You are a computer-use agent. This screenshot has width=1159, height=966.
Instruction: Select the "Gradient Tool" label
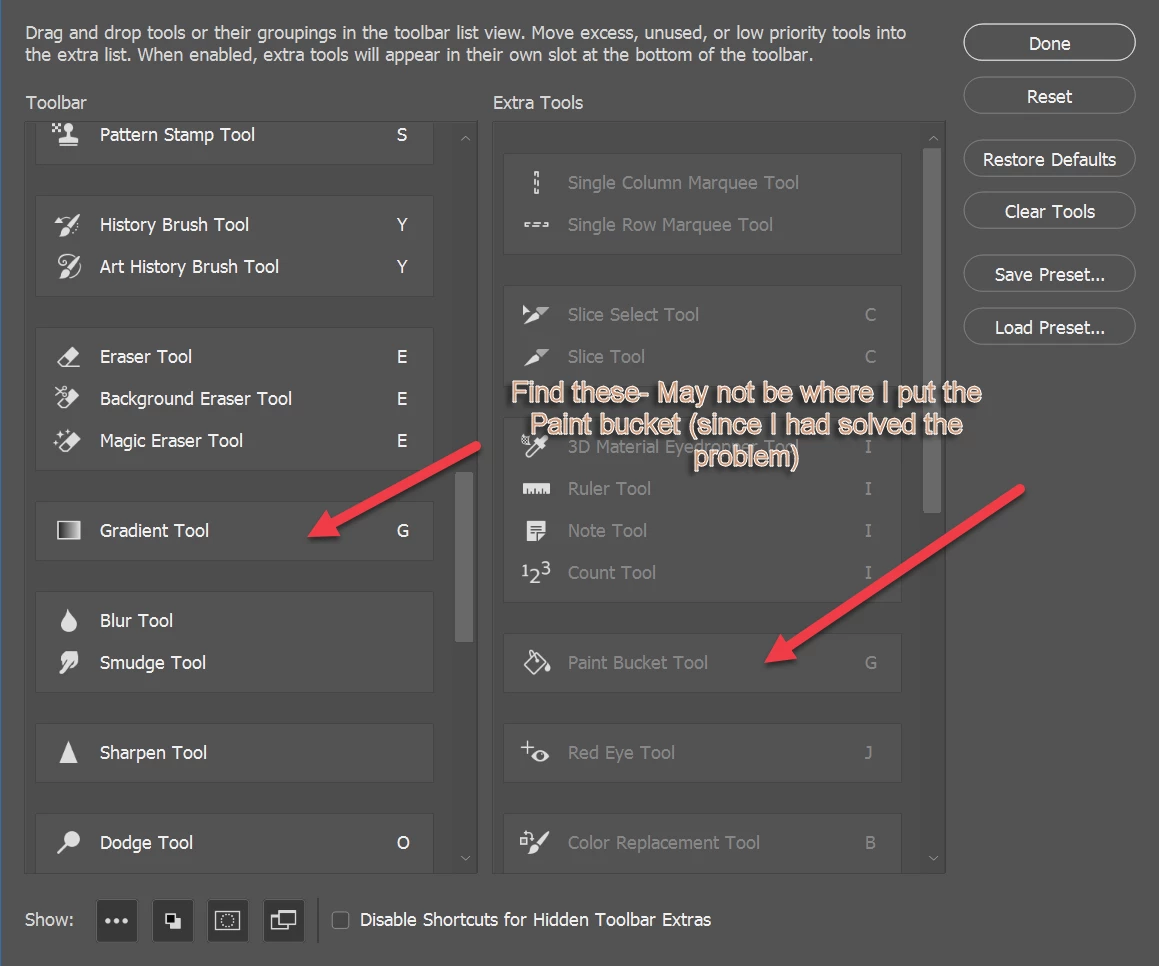pos(154,531)
